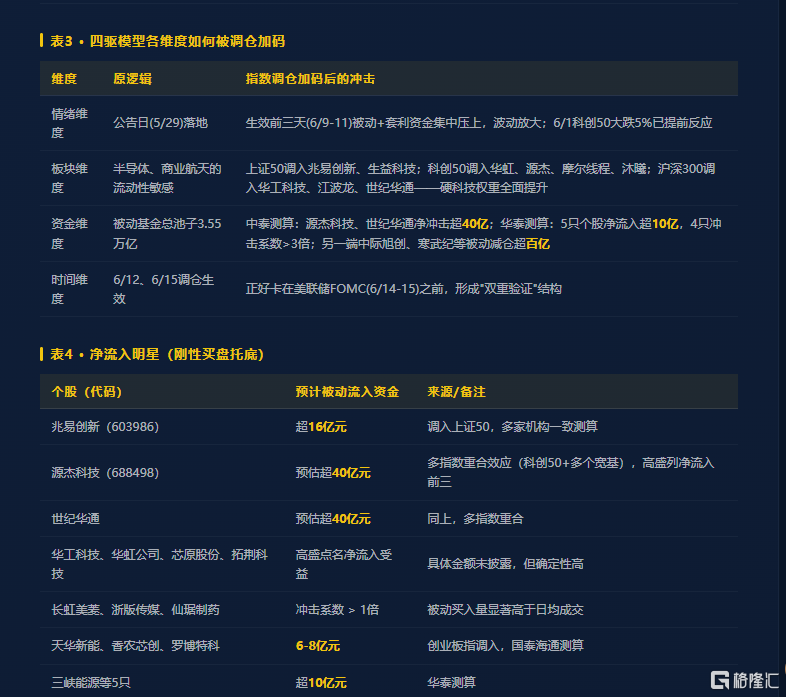
Task: Click the cell '高盛点名净流入受益'
Action: pyautogui.click(x=344, y=564)
